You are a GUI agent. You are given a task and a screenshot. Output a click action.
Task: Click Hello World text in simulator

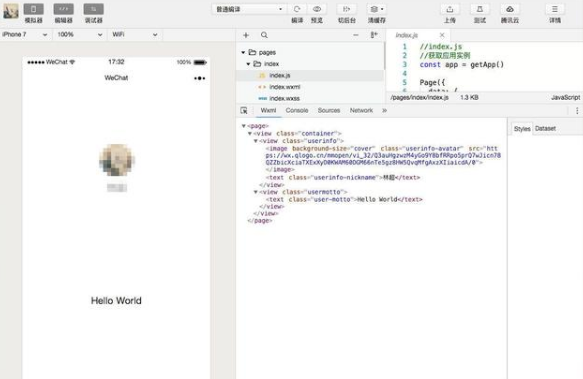click(116, 301)
